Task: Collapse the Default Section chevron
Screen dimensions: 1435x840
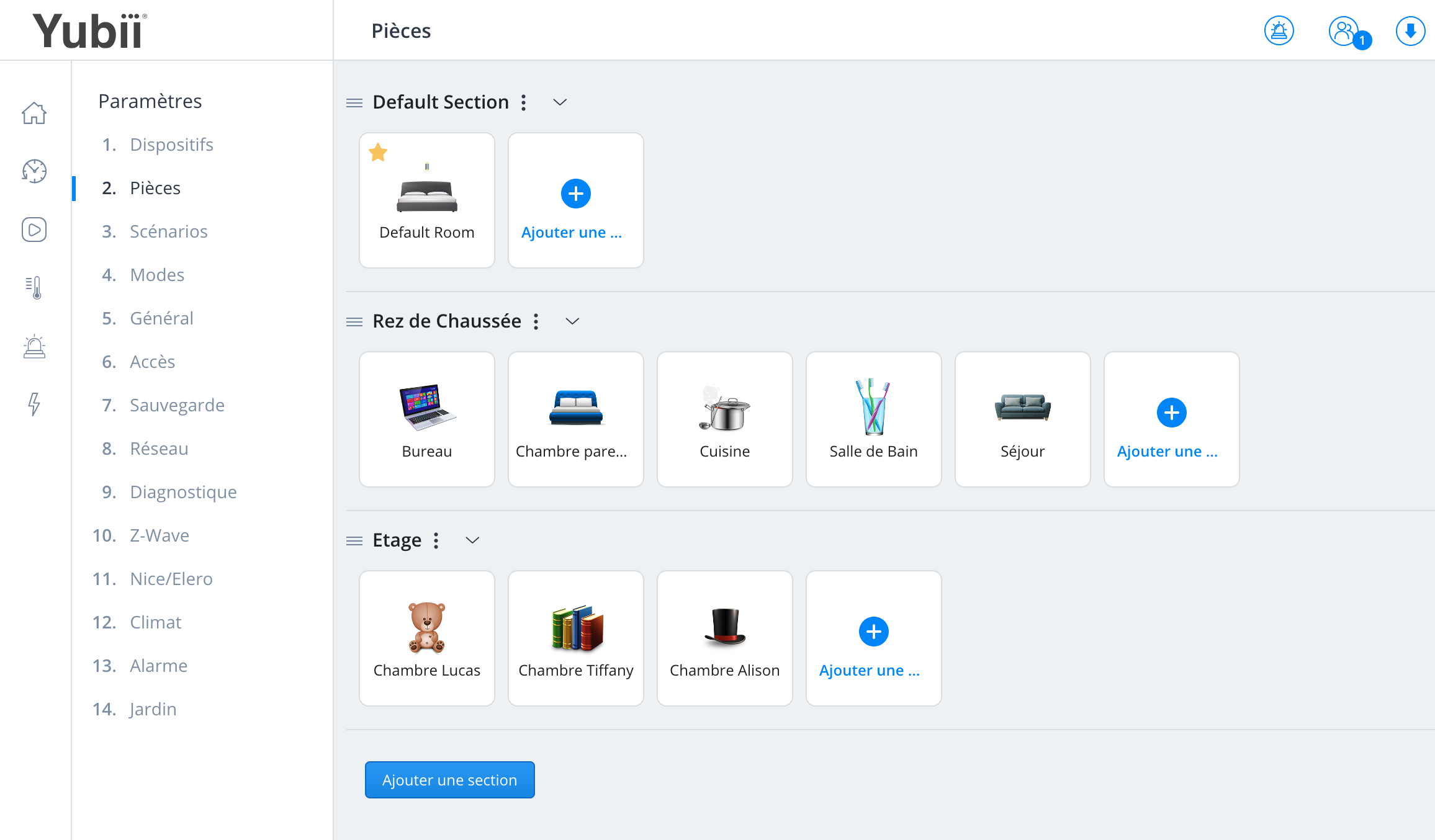Action: (x=560, y=102)
